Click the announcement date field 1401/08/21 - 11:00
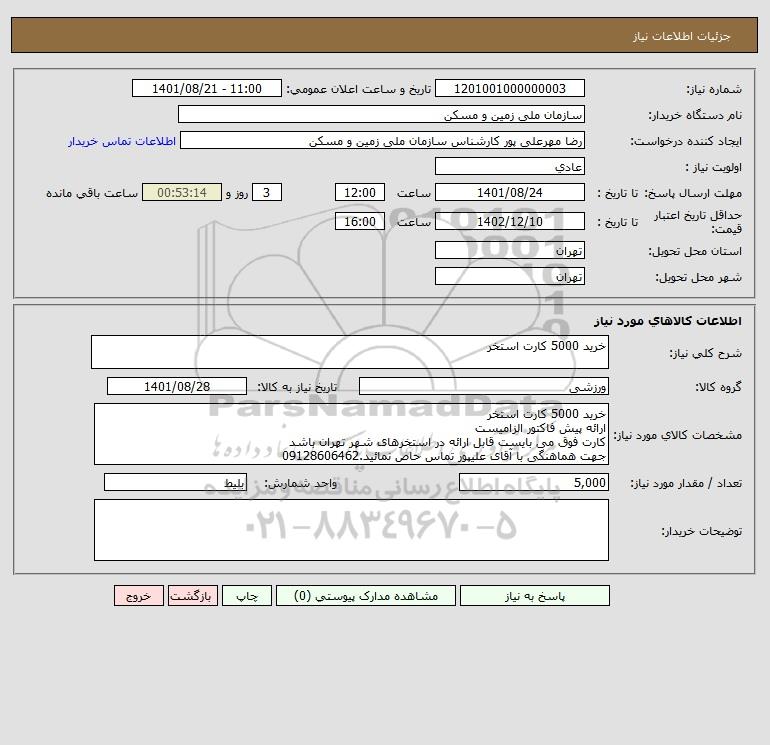 207,88
